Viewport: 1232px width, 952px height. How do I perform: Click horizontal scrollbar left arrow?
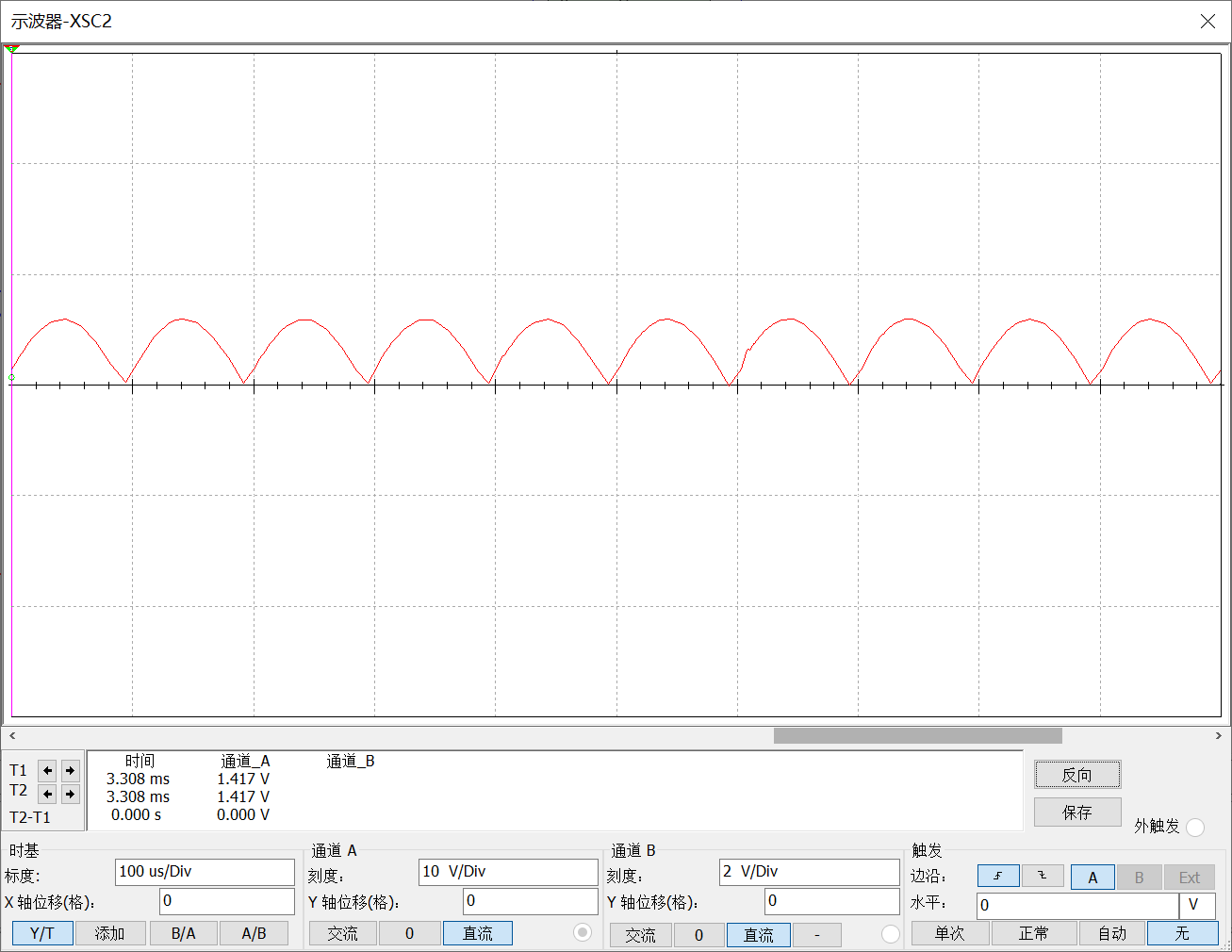(x=12, y=735)
